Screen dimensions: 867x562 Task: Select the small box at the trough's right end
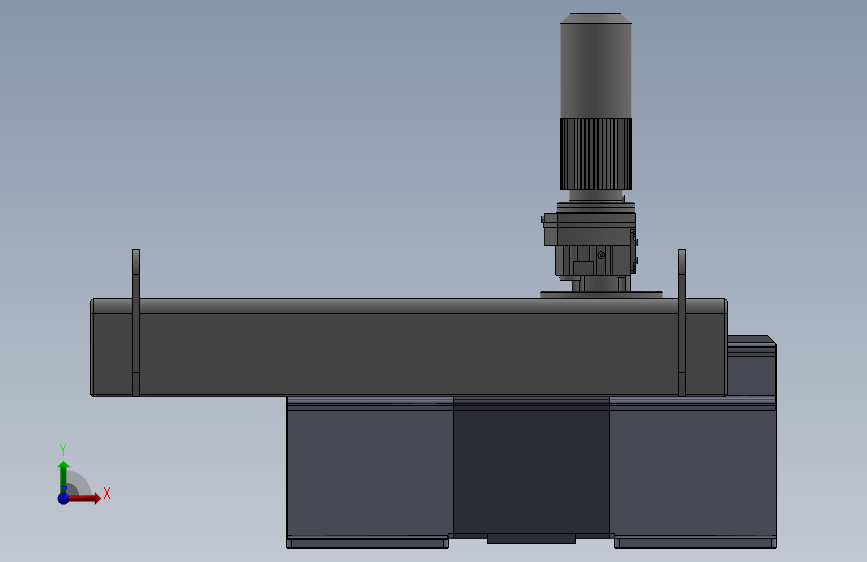pyautogui.click(x=751, y=366)
